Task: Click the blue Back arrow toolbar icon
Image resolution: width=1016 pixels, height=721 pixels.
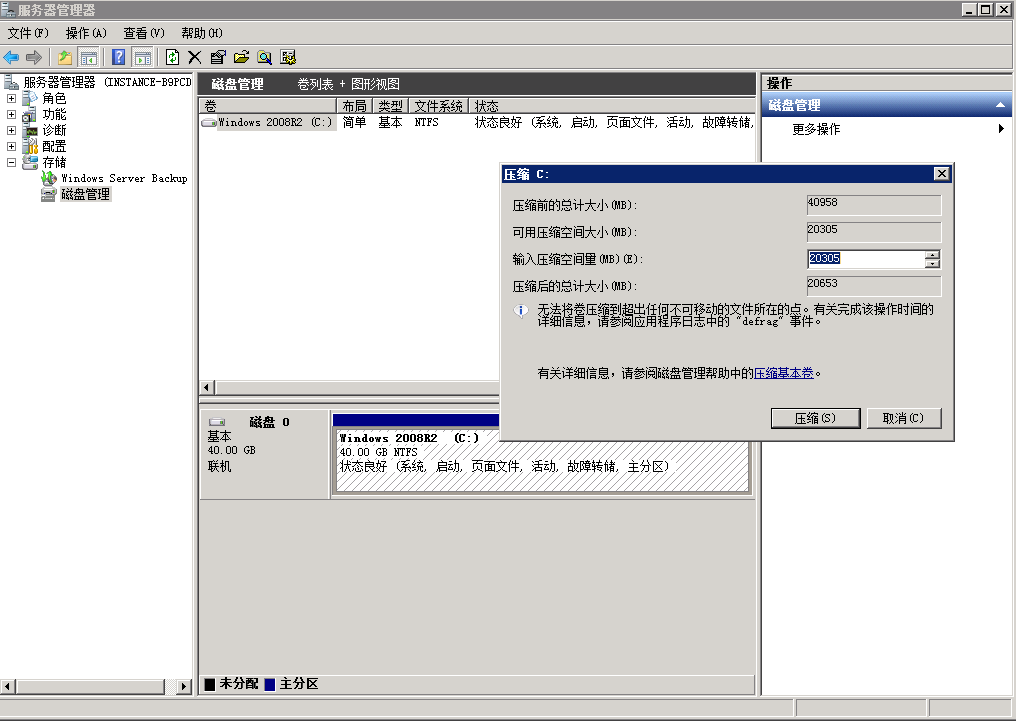Action: pyautogui.click(x=11, y=58)
